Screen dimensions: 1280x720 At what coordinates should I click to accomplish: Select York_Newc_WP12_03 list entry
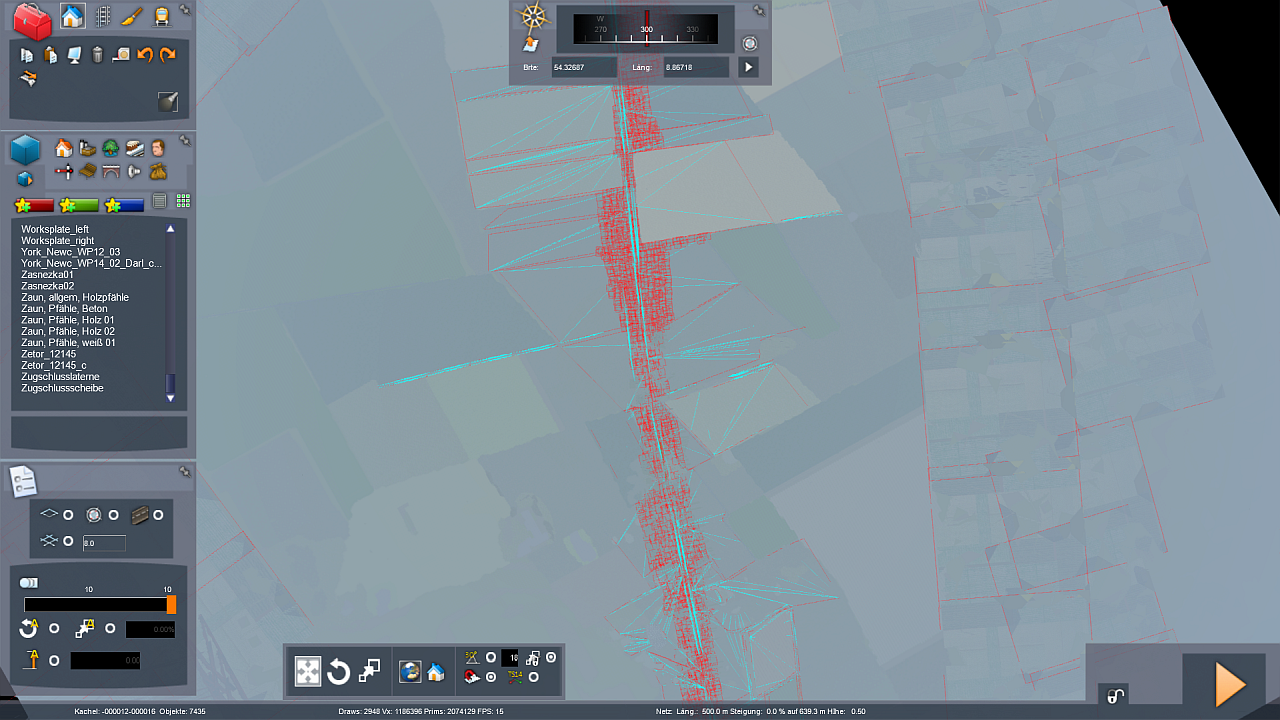[70, 252]
